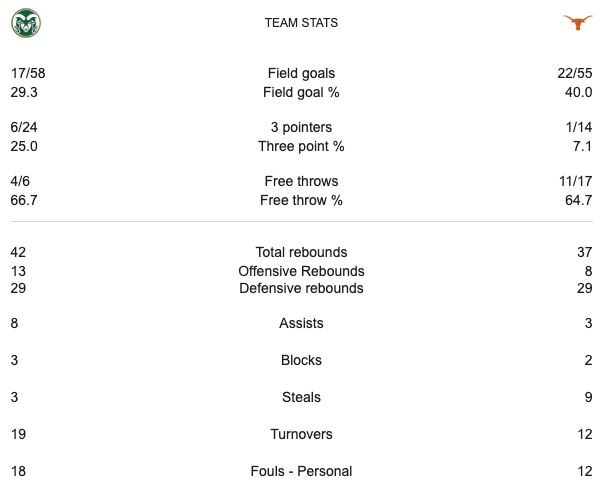This screenshot has width=600, height=491.
Task: Click the Free throws row label
Action: pyautogui.click(x=301, y=181)
